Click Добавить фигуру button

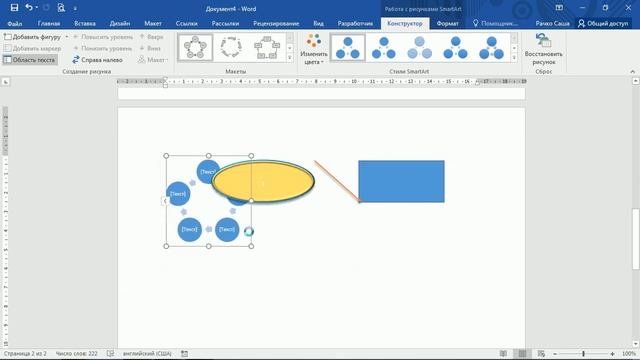(33, 37)
